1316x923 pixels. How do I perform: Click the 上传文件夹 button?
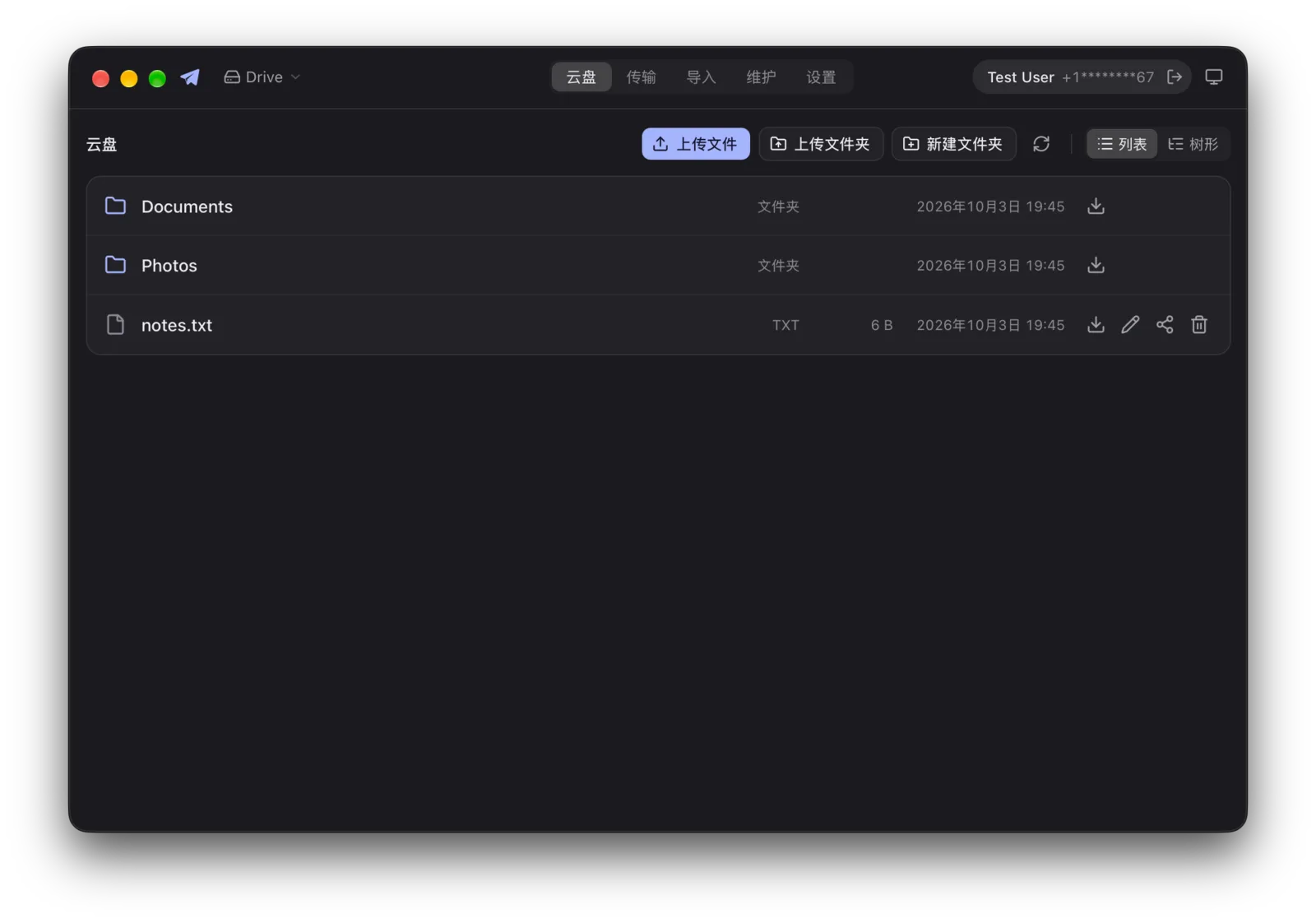(x=821, y=144)
